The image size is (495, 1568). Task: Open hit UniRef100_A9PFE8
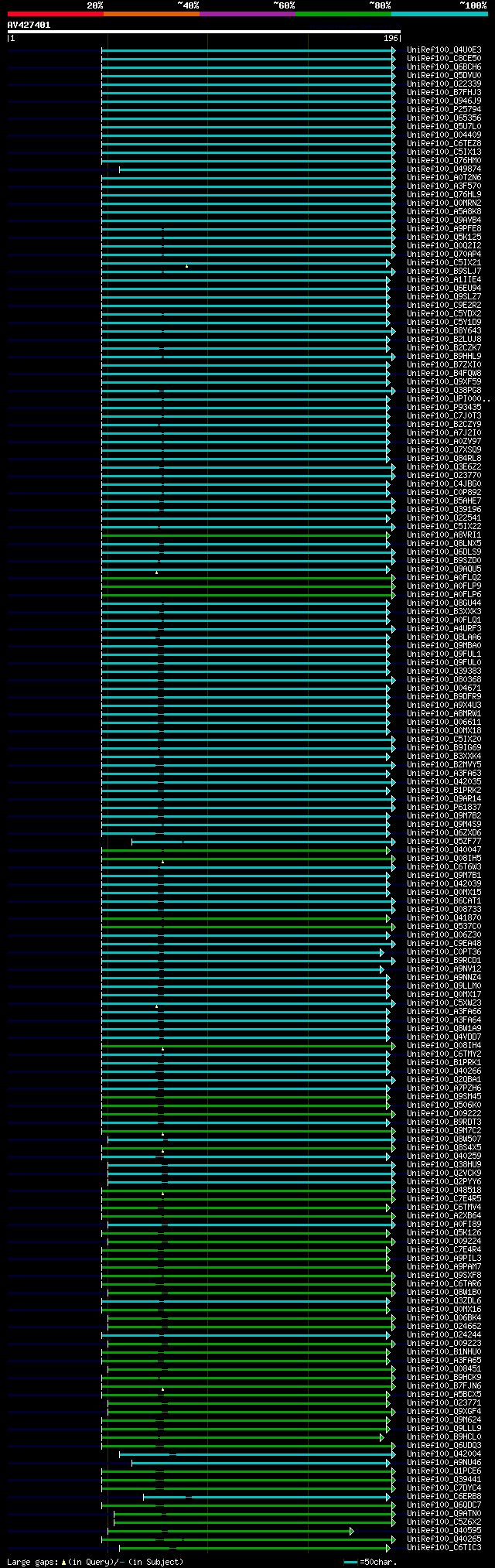click(x=444, y=229)
